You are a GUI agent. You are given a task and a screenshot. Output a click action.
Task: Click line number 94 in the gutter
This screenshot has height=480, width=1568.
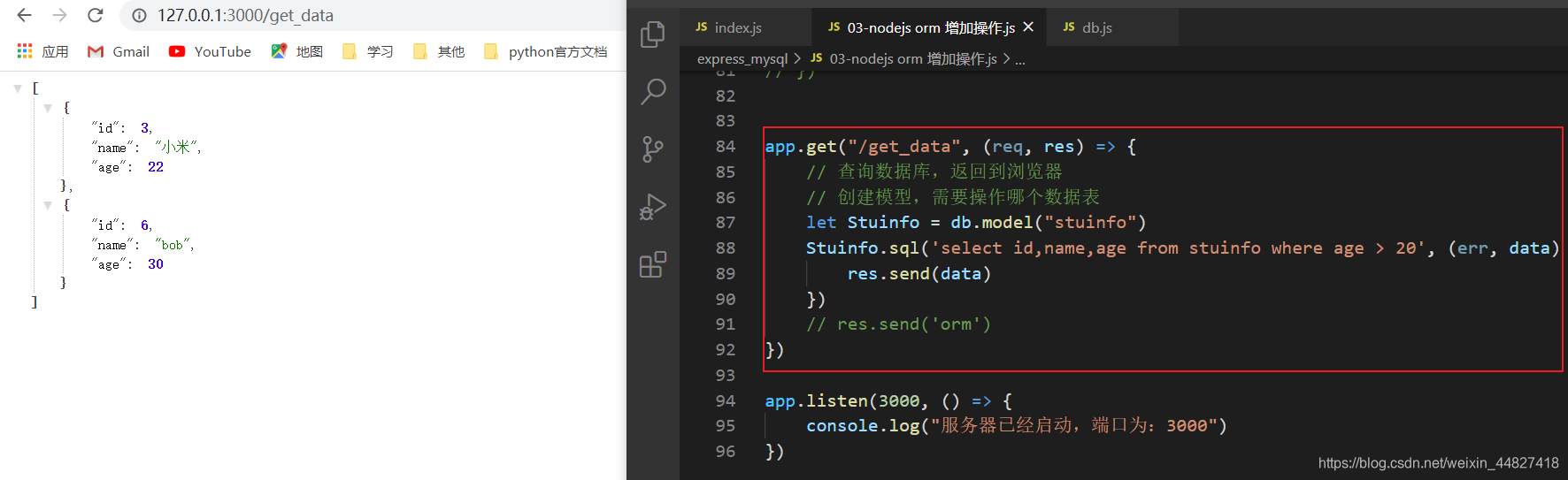[x=726, y=400]
